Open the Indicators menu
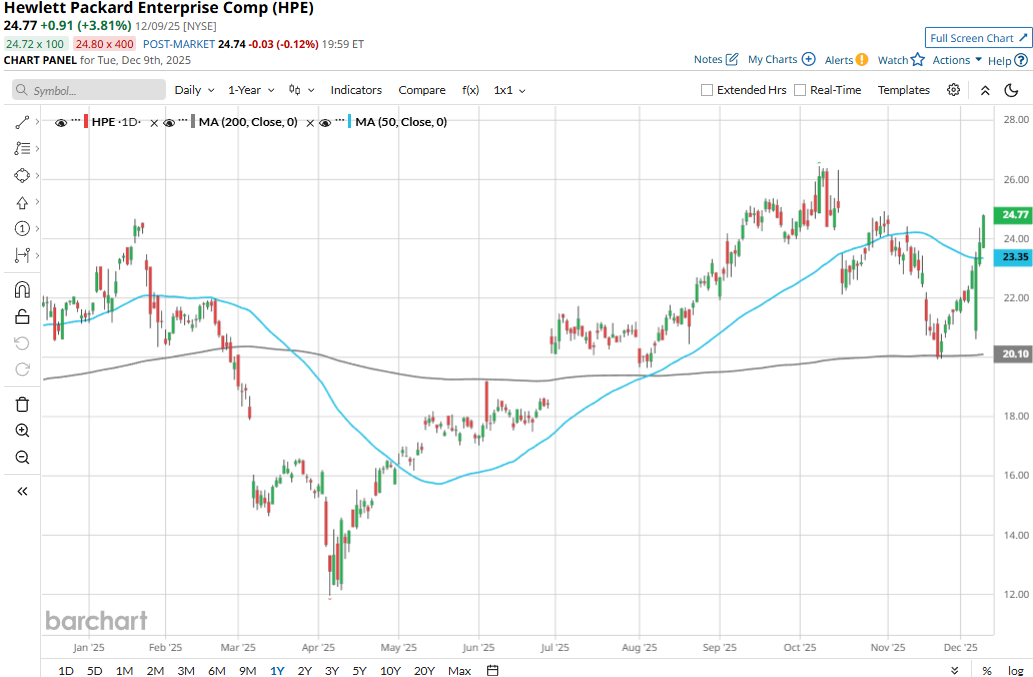This screenshot has height=677, width=1033. pos(356,90)
